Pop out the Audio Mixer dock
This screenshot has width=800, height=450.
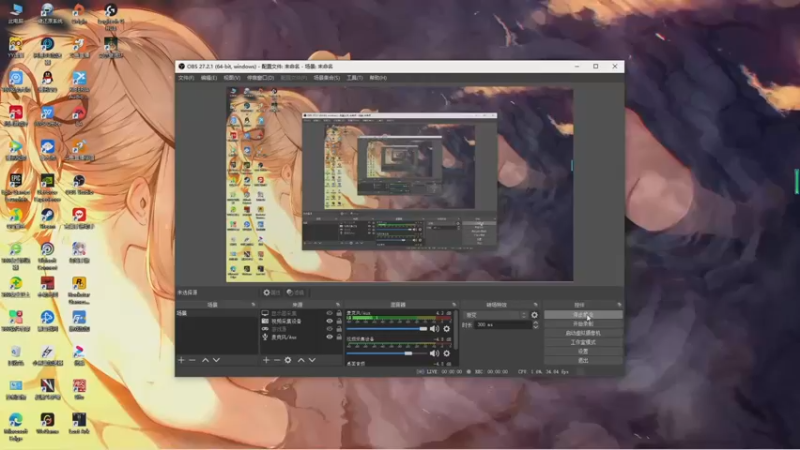click(454, 305)
